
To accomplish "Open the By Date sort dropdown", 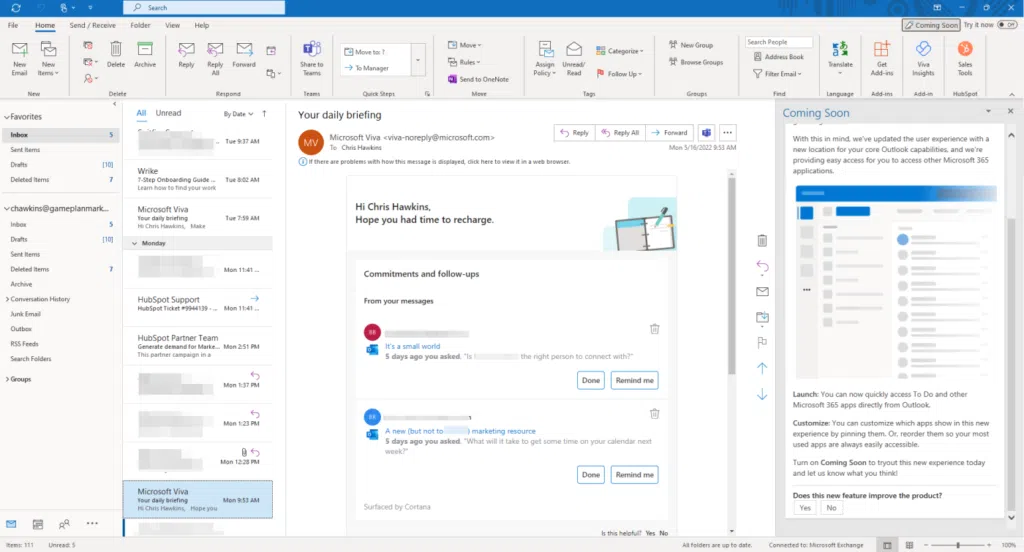I will tap(238, 114).
